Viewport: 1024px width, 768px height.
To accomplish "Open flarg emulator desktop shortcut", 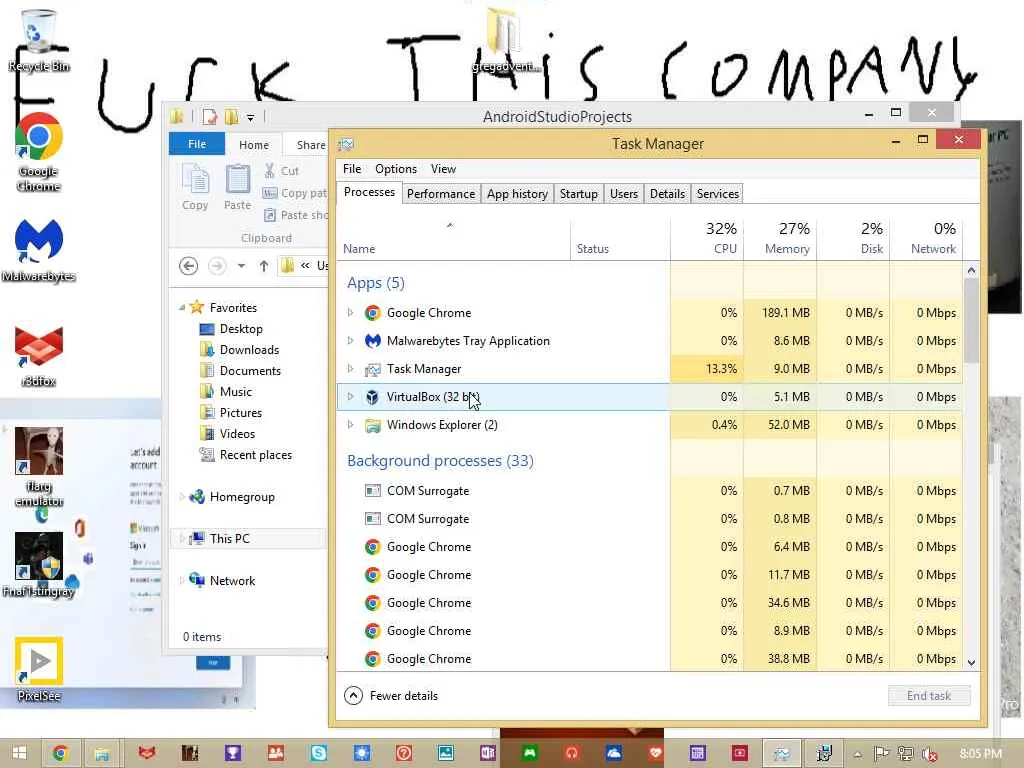I will point(39,467).
